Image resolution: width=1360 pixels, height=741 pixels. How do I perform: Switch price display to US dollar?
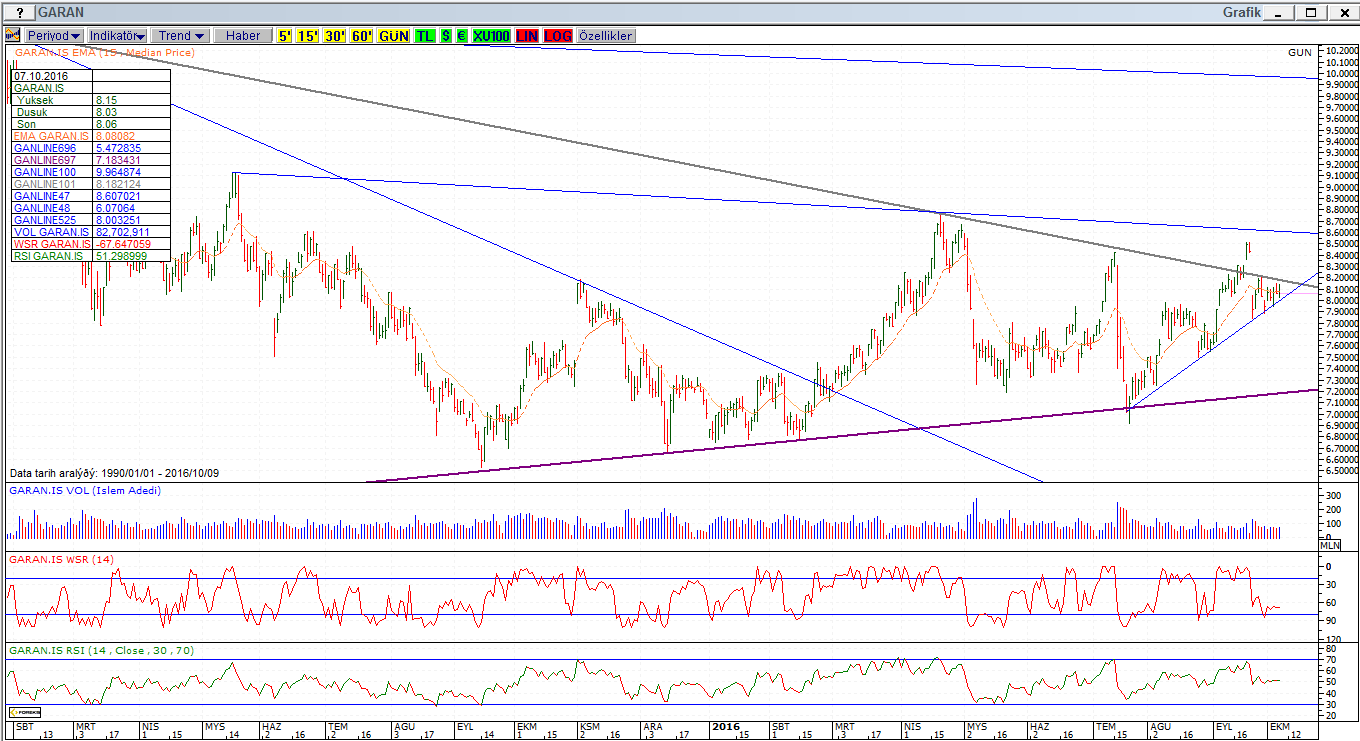446,35
